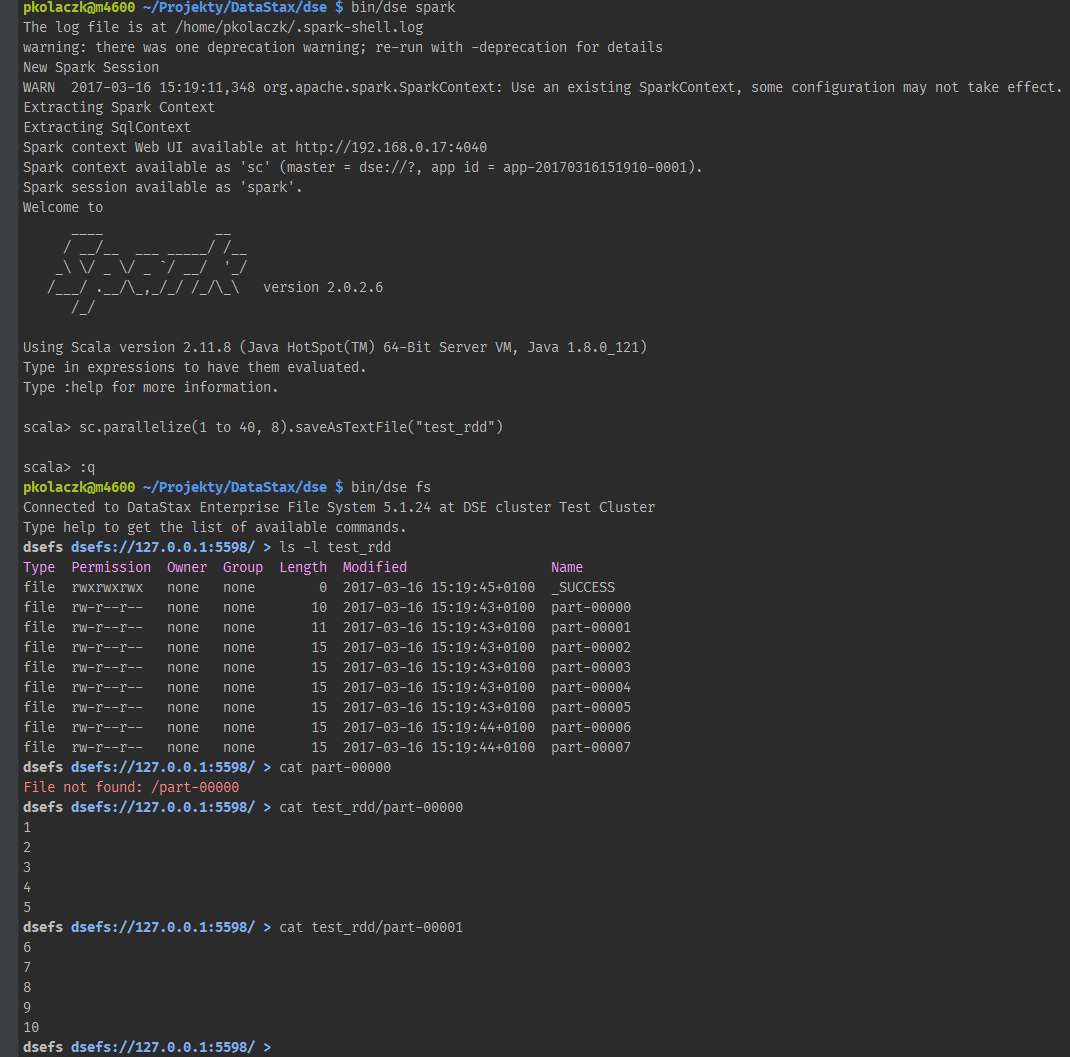The image size is (1070, 1057).
Task: Click rwxrwxrwx permission of _SUCCESS
Action: [107, 588]
